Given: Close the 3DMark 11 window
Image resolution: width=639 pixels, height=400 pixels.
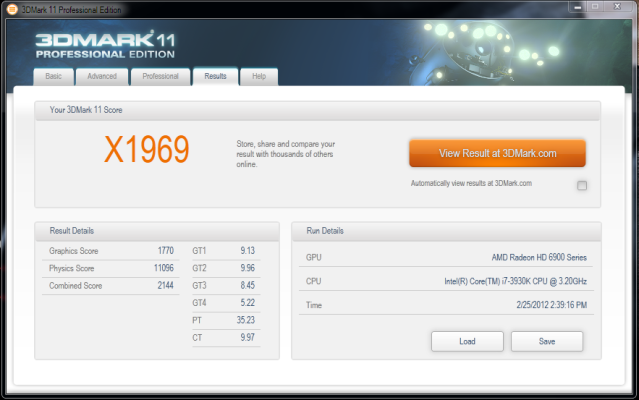Looking at the screenshot, I should coord(618,7).
